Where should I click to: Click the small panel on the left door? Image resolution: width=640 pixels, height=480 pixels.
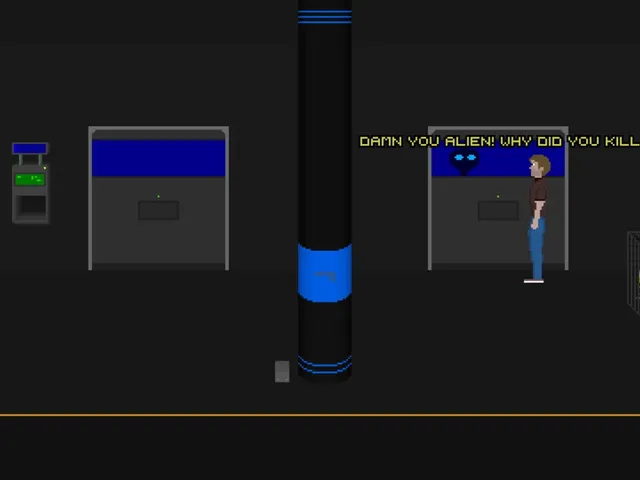(x=158, y=210)
